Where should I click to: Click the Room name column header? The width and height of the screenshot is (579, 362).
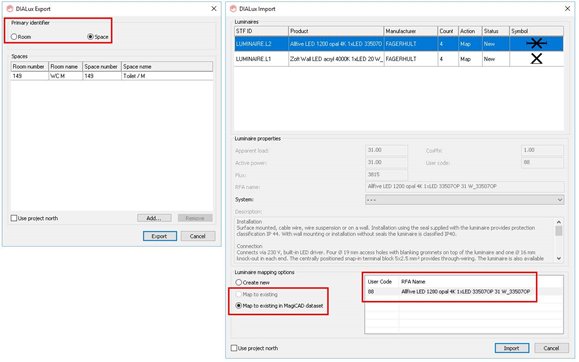click(x=65, y=66)
